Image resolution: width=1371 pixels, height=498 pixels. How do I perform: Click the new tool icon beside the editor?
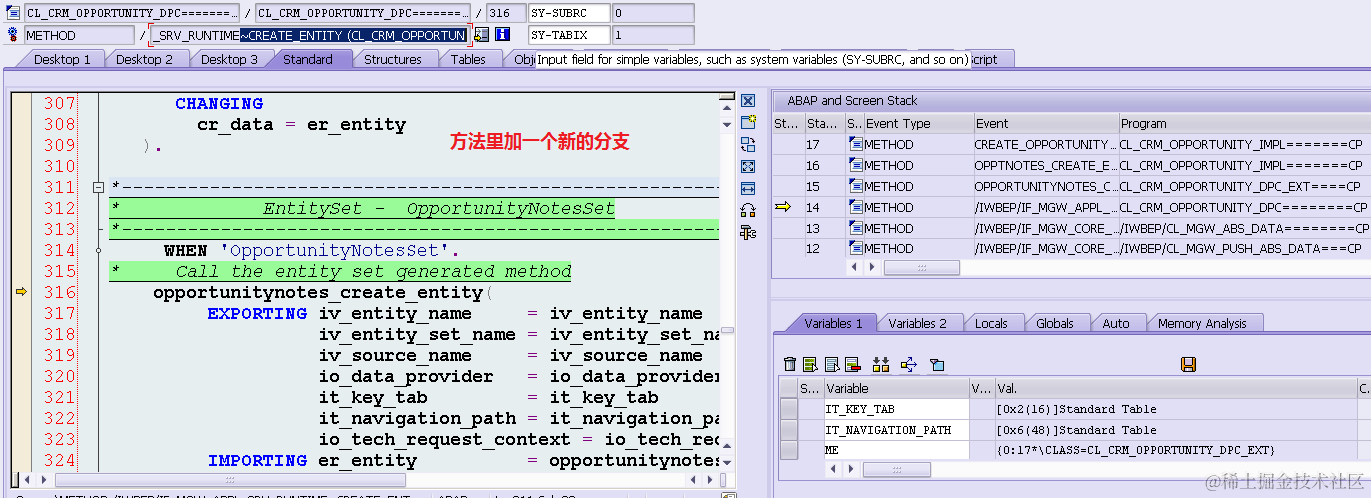click(x=747, y=122)
